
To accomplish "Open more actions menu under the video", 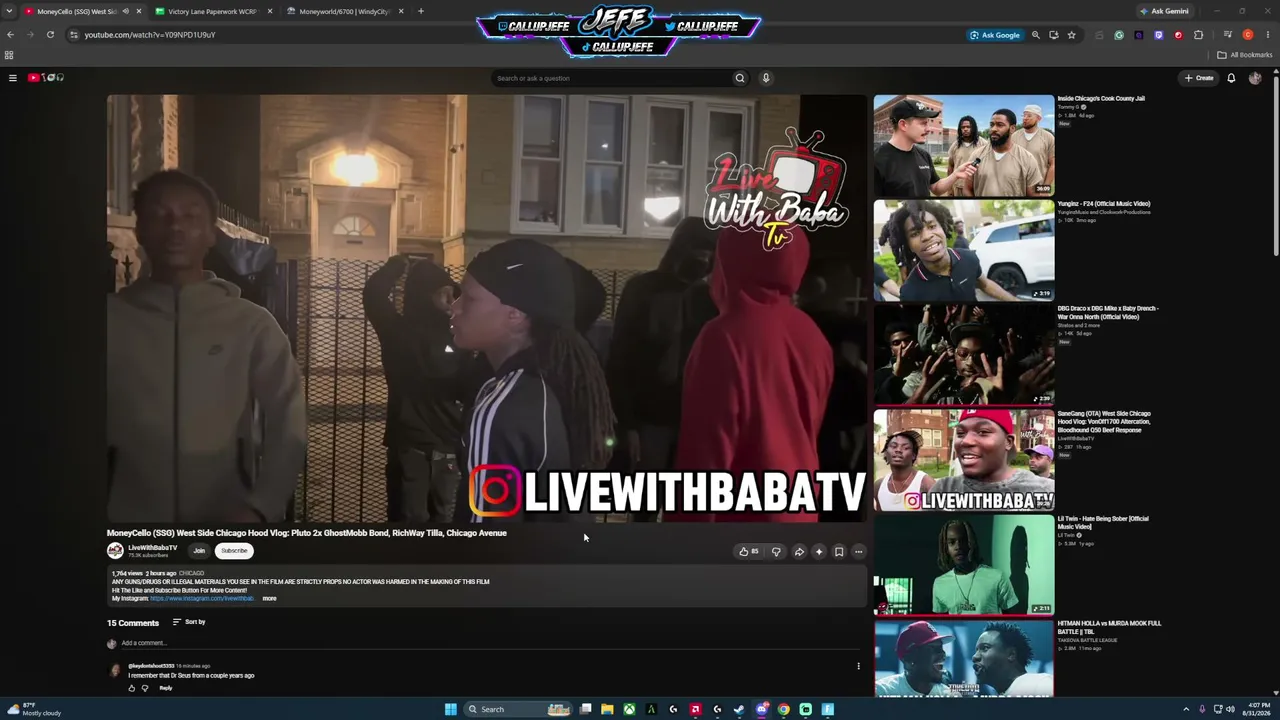I will coord(858,551).
